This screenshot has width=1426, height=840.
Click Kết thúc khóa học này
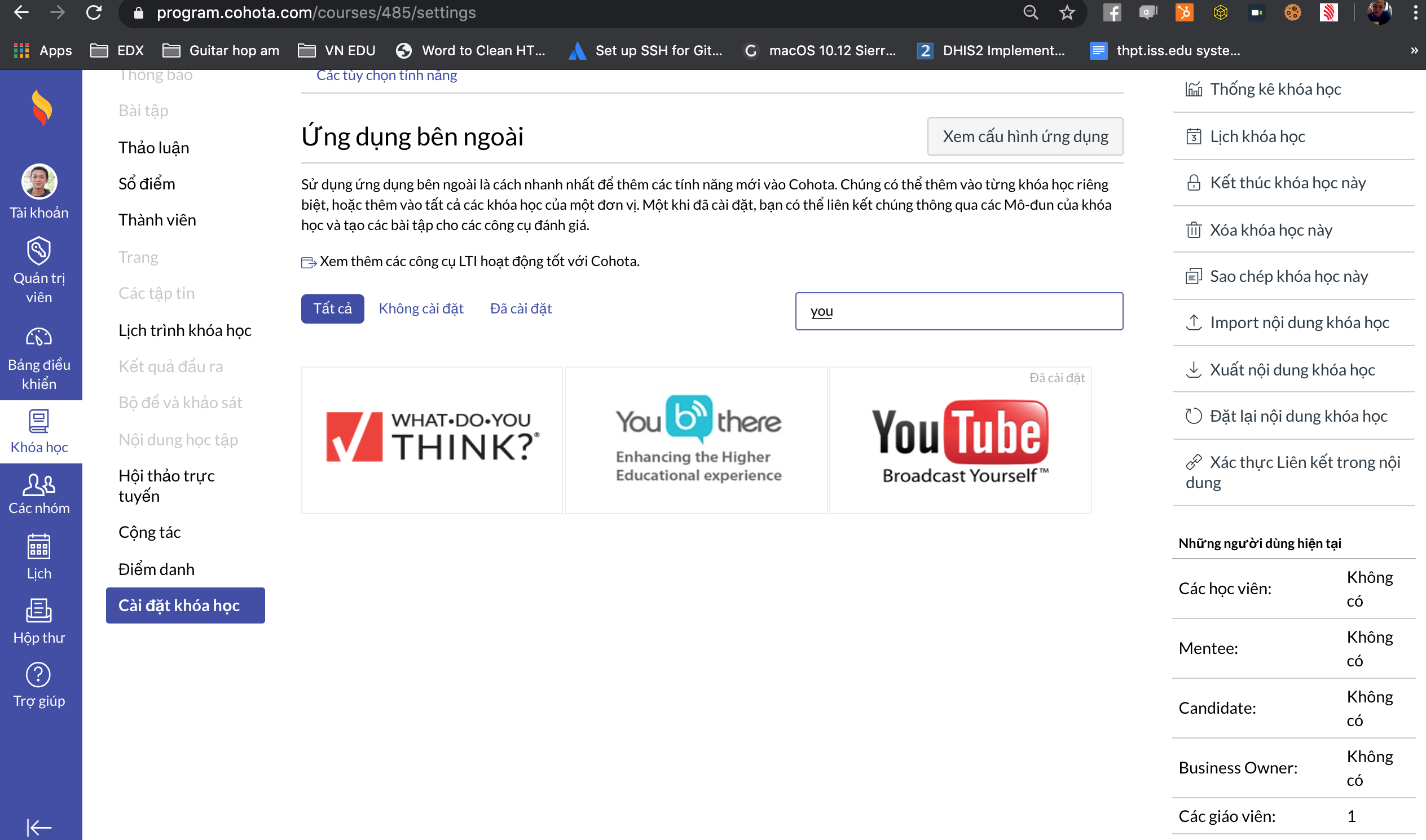tap(1275, 183)
